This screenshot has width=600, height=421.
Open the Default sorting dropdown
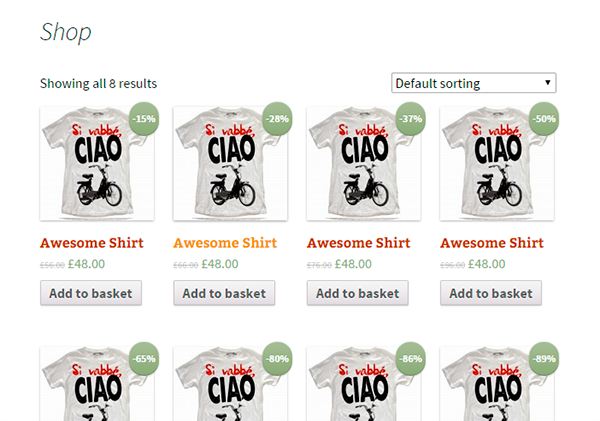473,83
